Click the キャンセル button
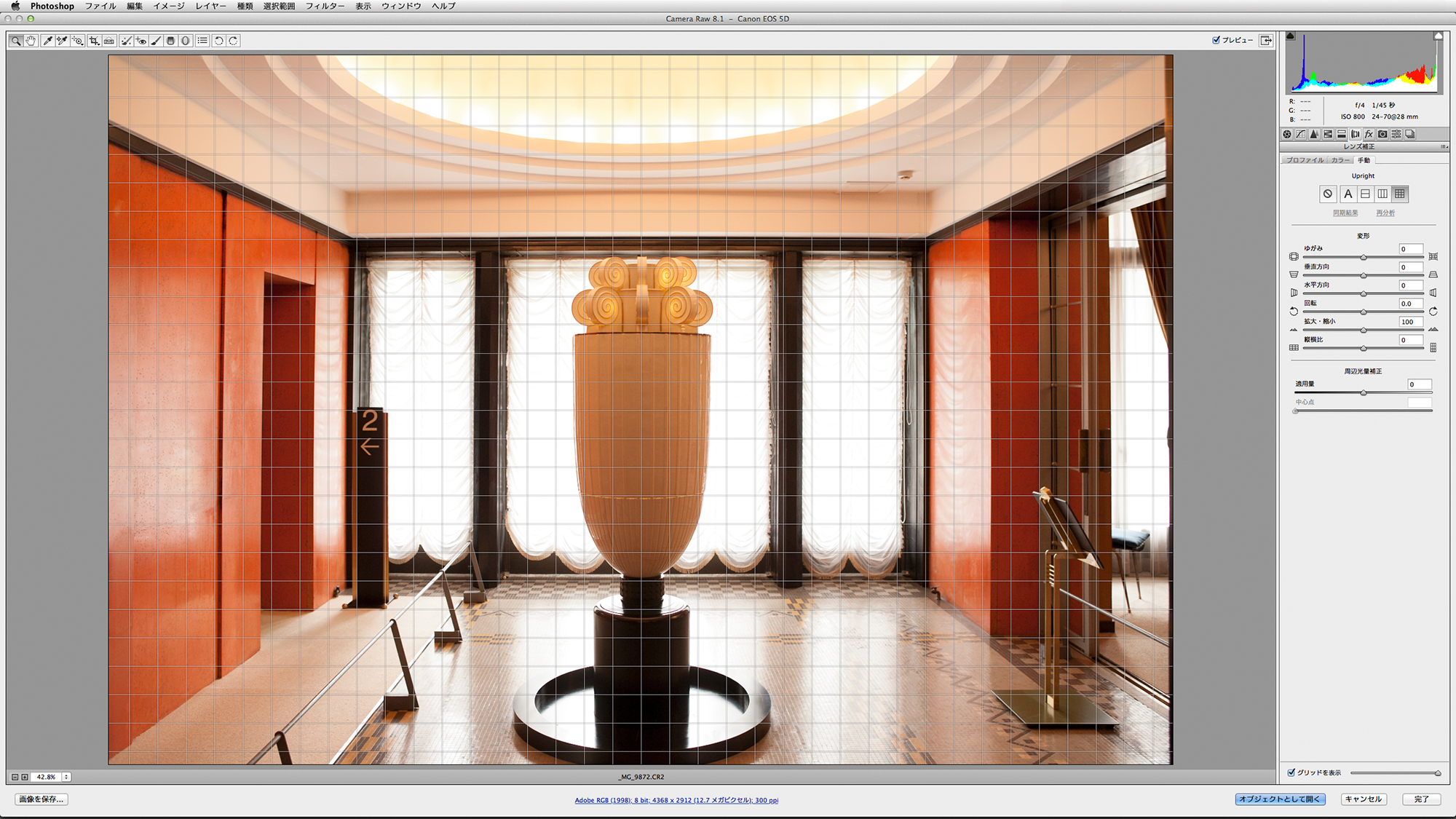This screenshot has width=1456, height=819. [x=1363, y=799]
